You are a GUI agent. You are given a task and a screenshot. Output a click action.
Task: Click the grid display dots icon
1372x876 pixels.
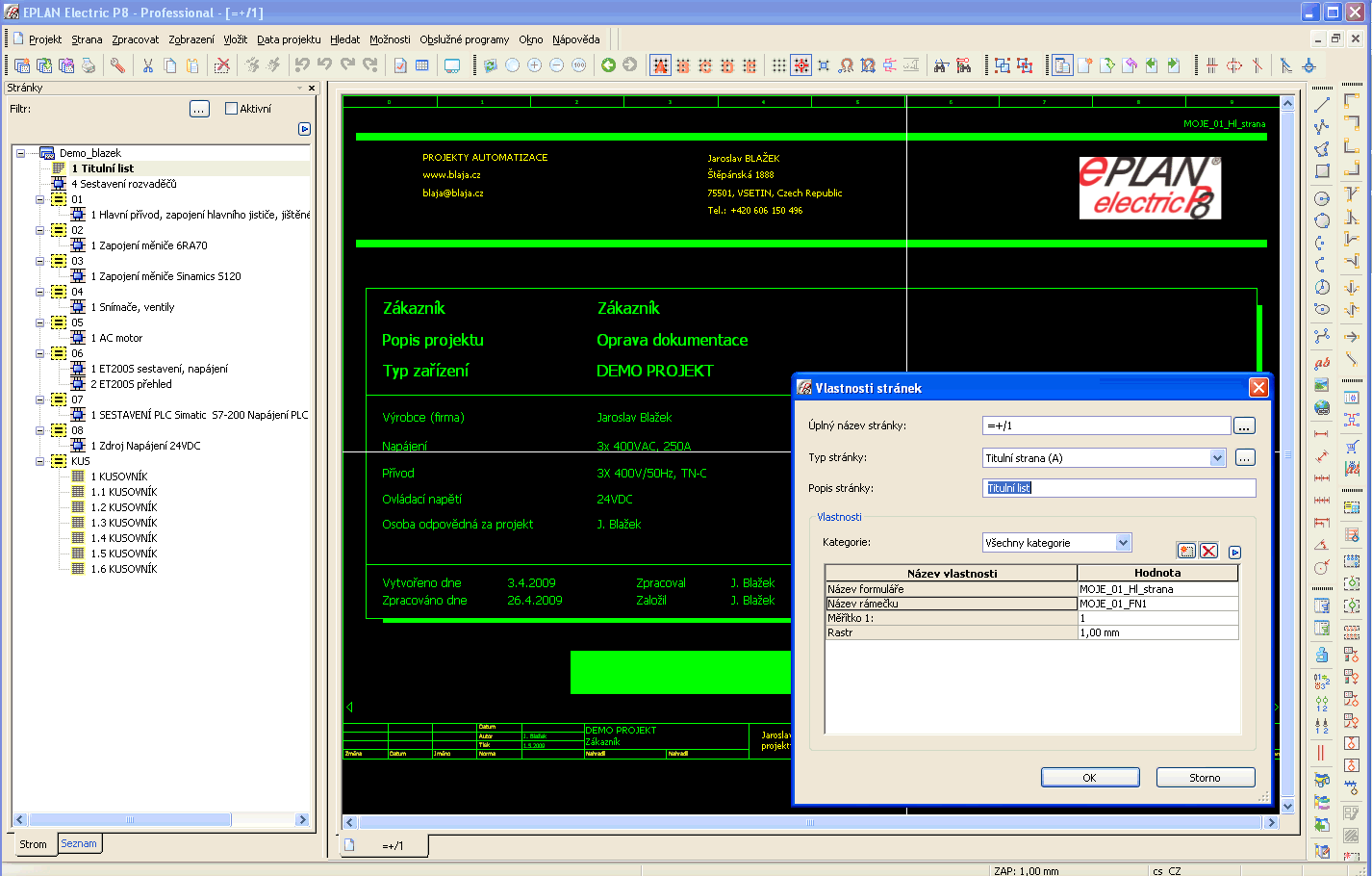coord(779,65)
